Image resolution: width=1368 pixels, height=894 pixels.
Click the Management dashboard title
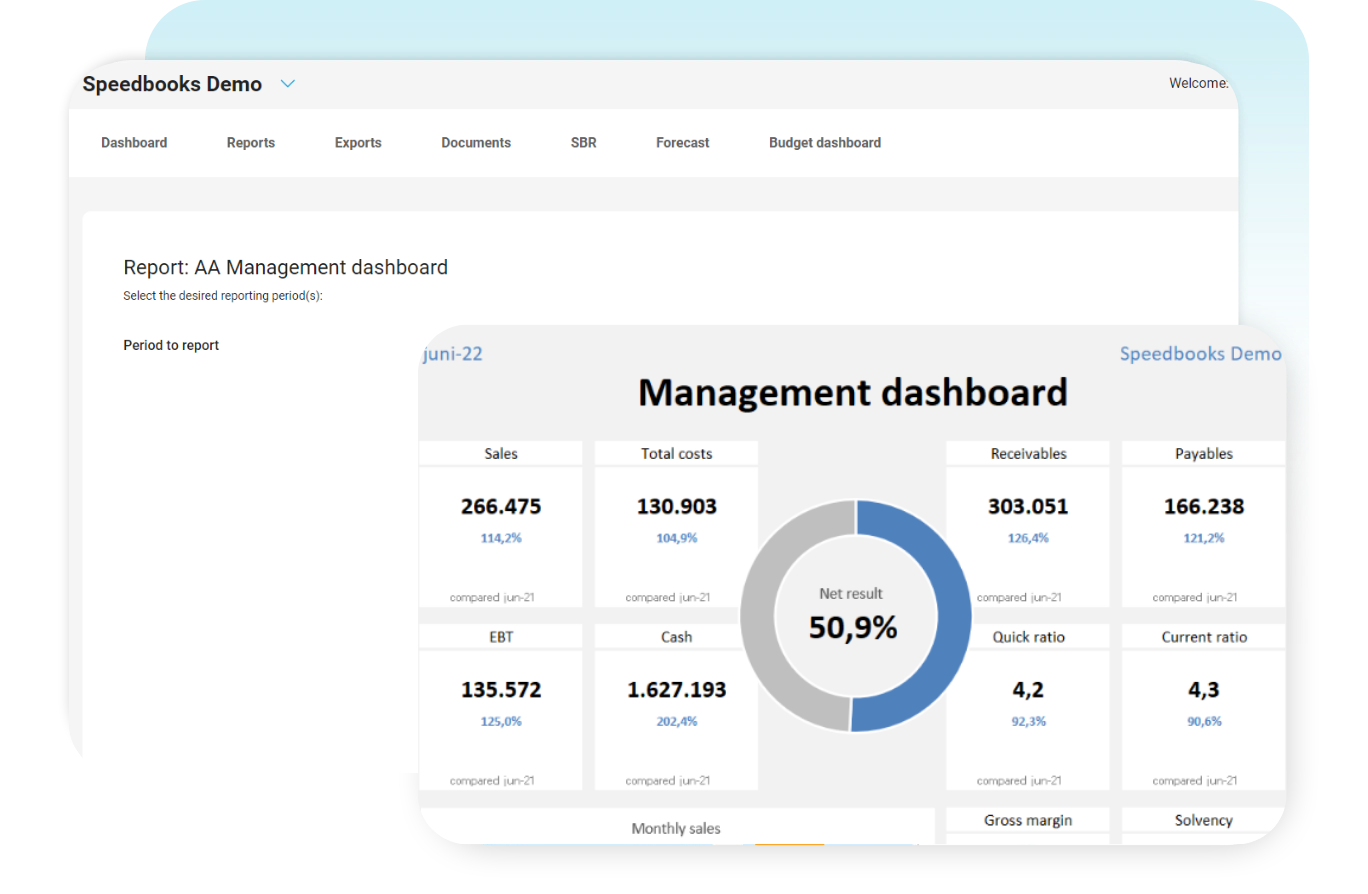(853, 392)
